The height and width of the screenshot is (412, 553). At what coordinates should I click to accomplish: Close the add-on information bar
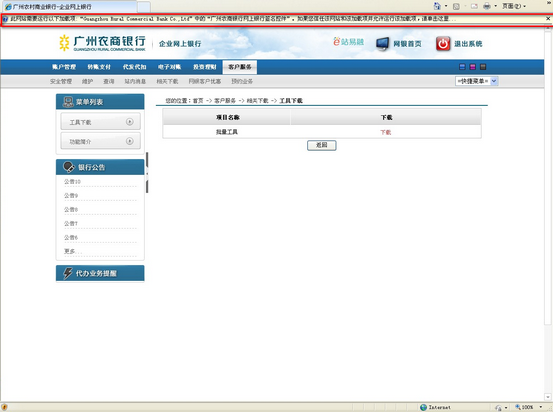tap(548, 19)
